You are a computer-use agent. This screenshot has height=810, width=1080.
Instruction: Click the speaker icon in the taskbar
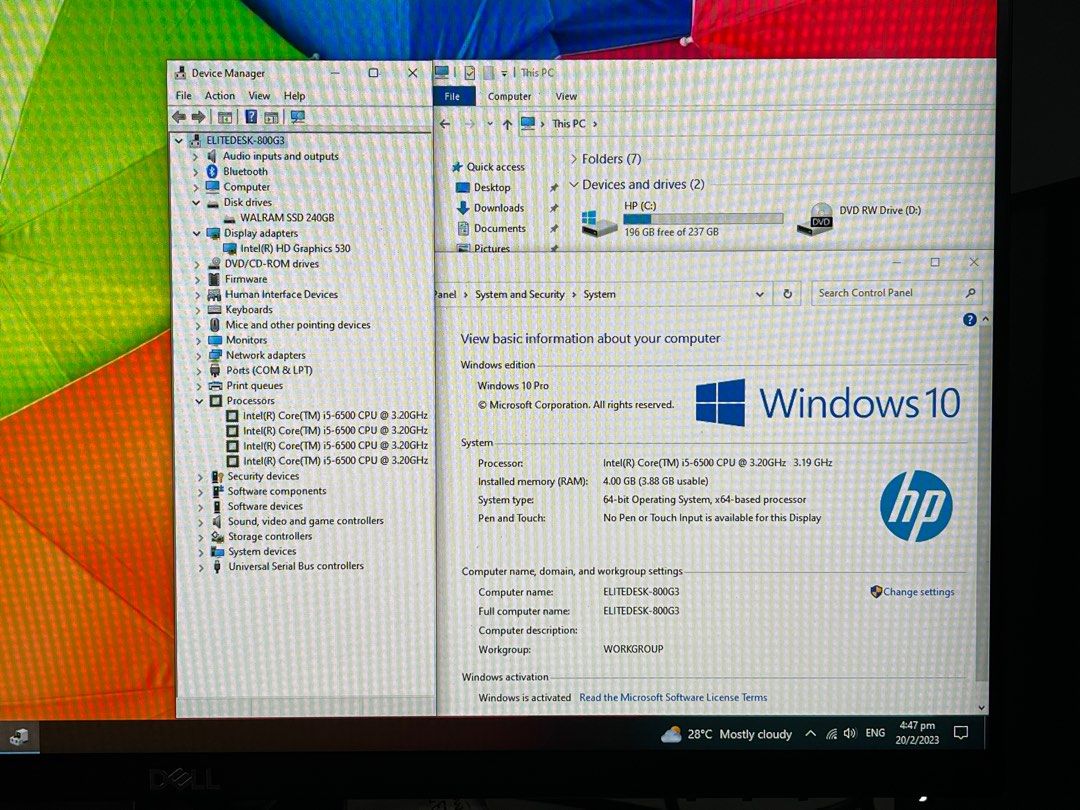click(849, 733)
